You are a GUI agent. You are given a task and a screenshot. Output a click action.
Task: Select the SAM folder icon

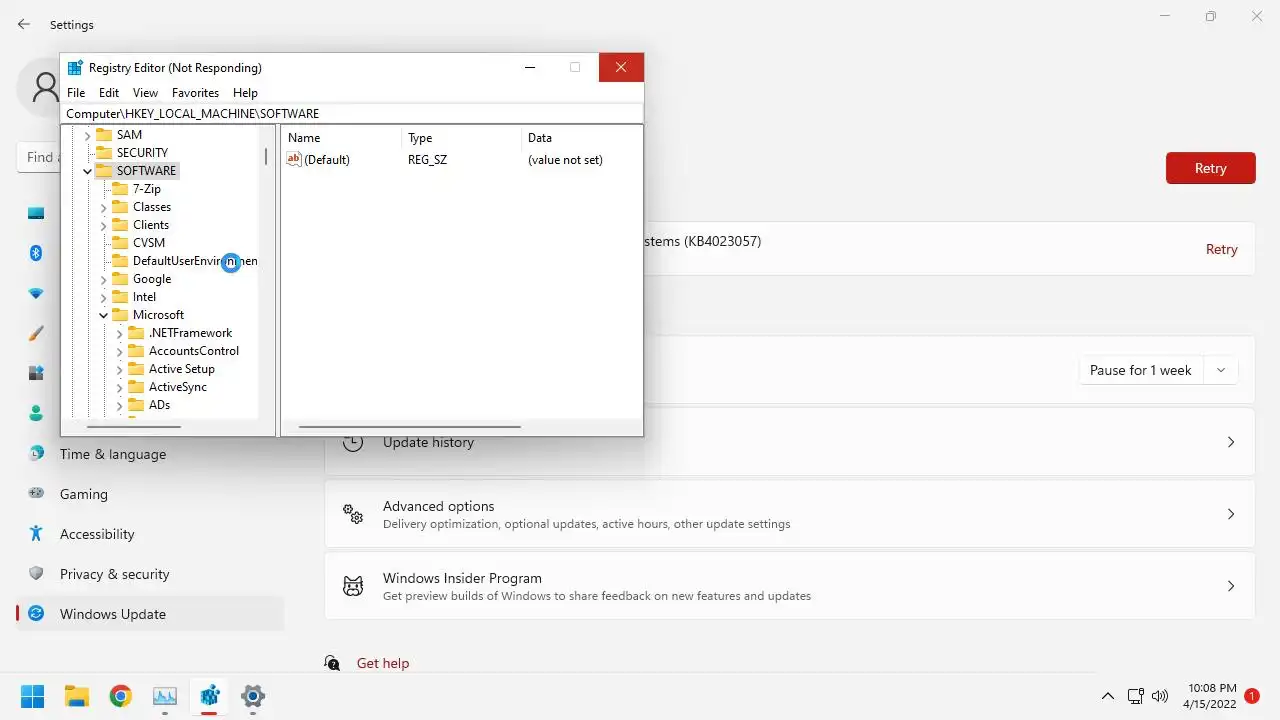click(x=103, y=134)
